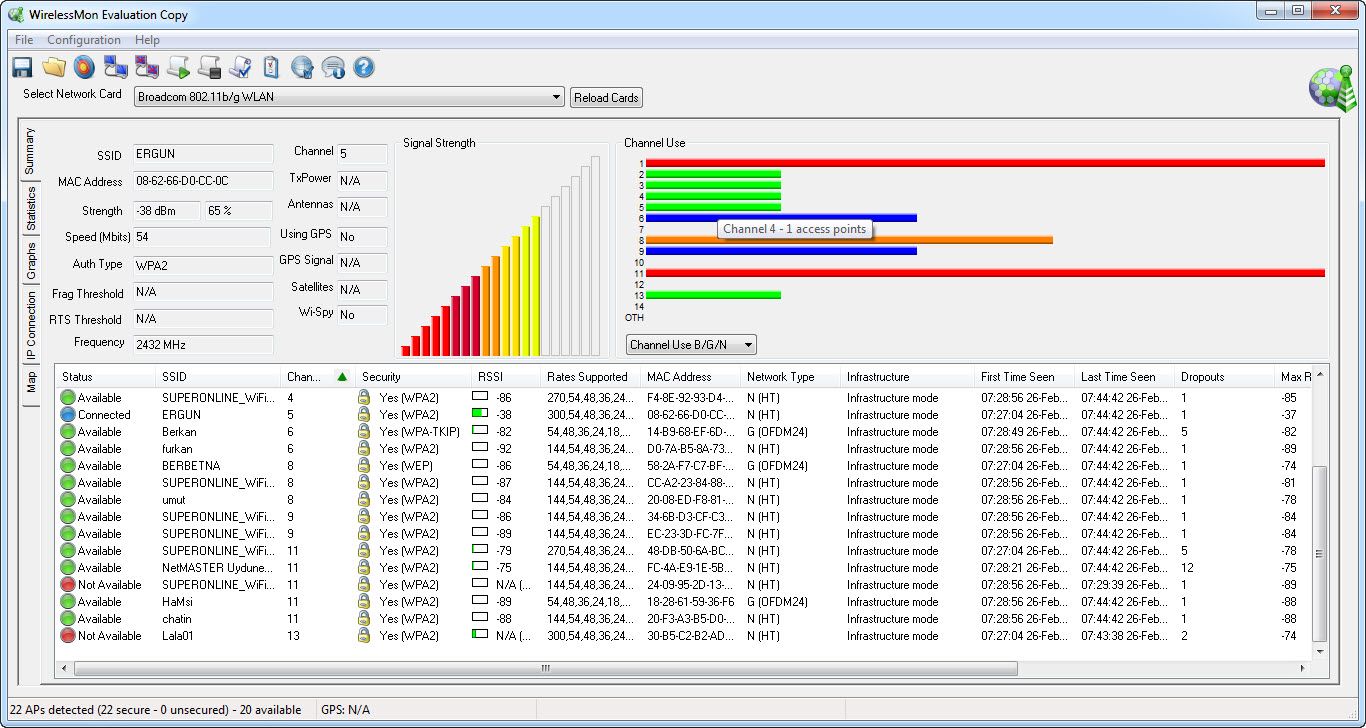Image resolution: width=1366 pixels, height=728 pixels.
Task: Select the Lala01 SSID cell
Action: pos(178,636)
